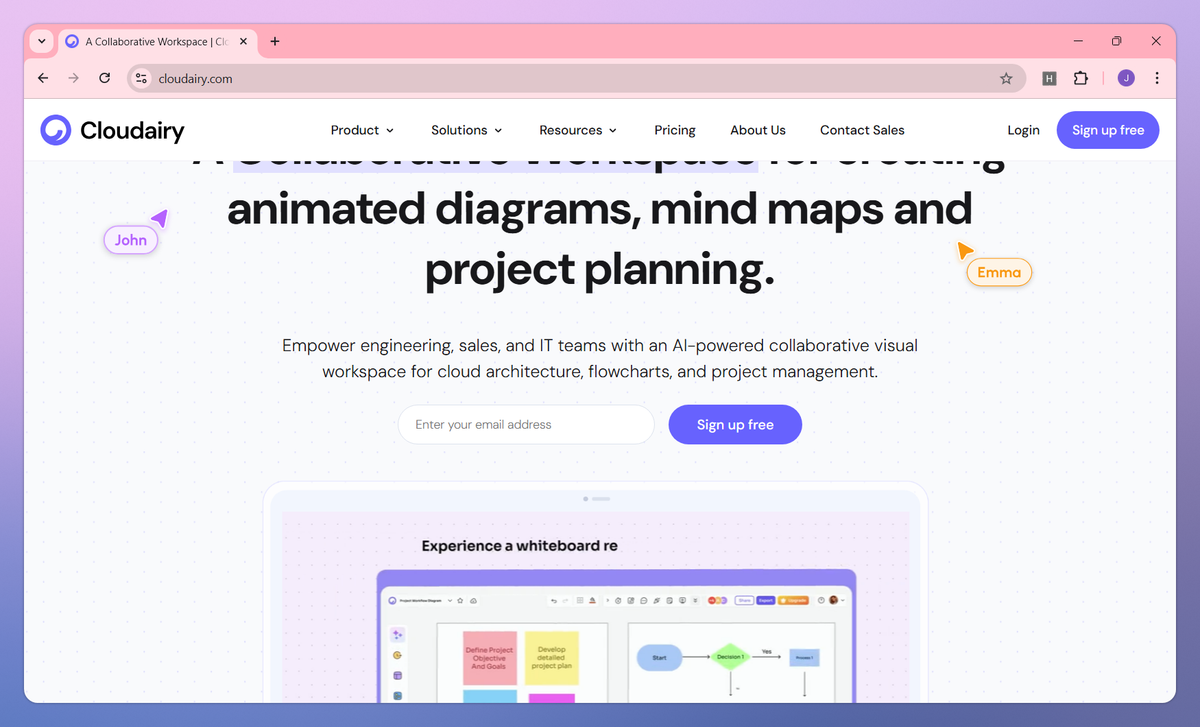
Task: Open the About Us page
Action: (758, 130)
